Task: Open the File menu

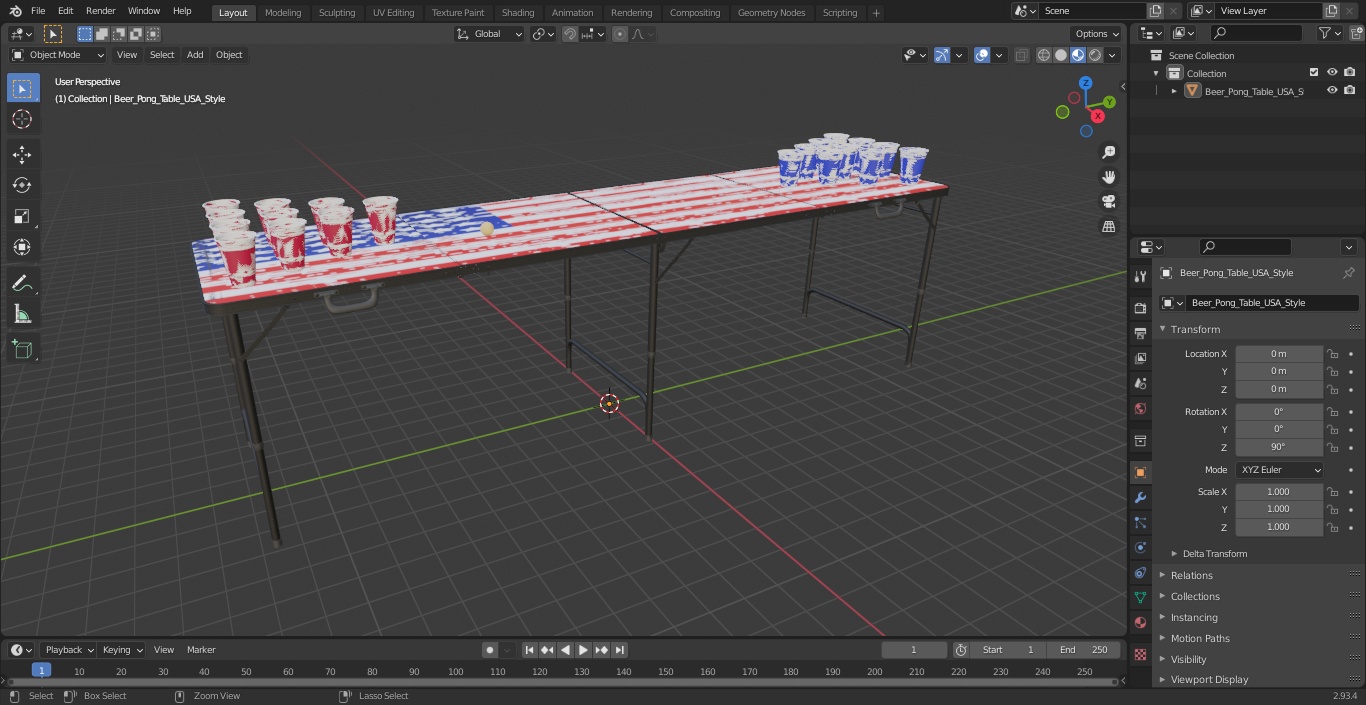Action: [x=38, y=11]
